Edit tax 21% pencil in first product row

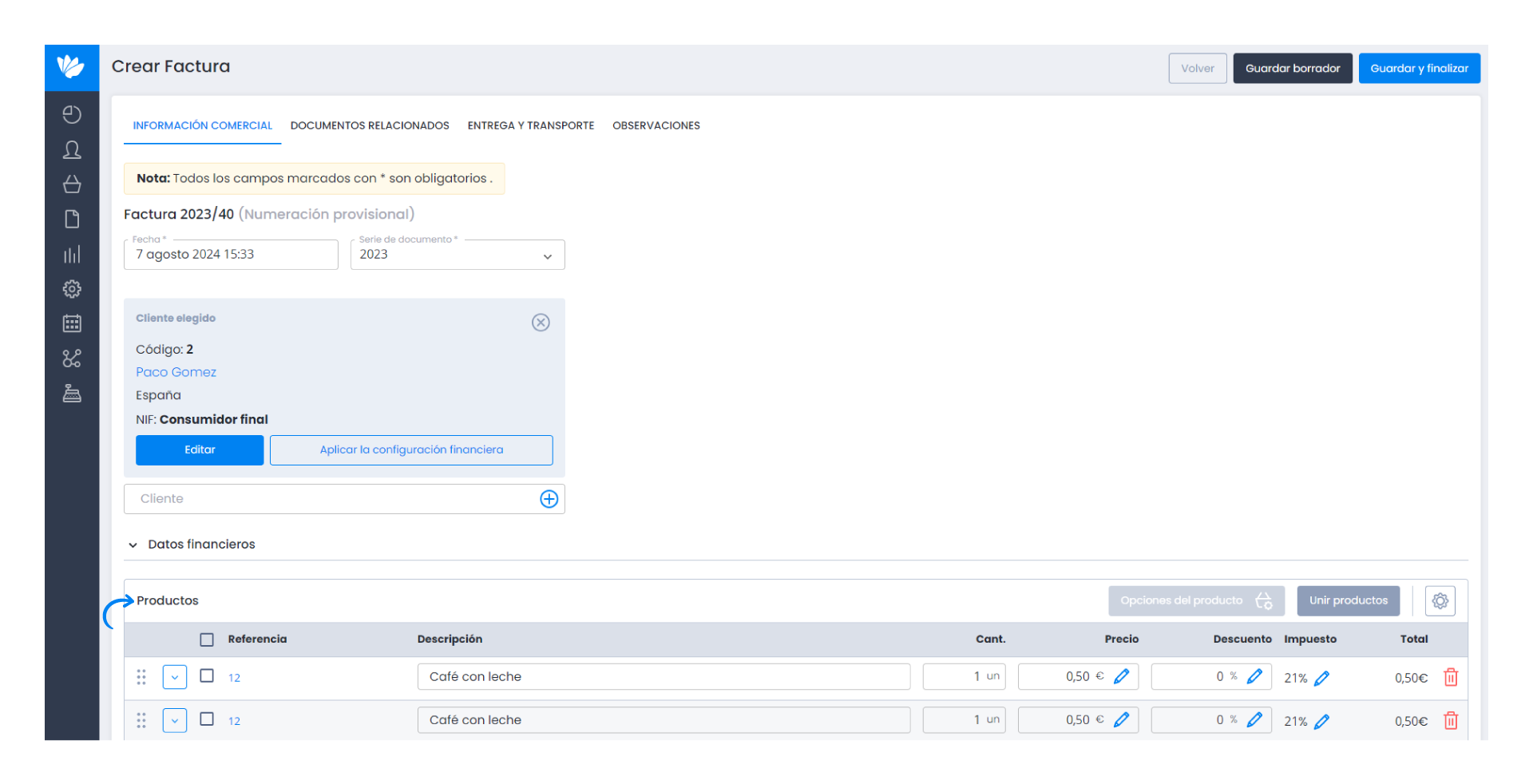pyautogui.click(x=1322, y=678)
